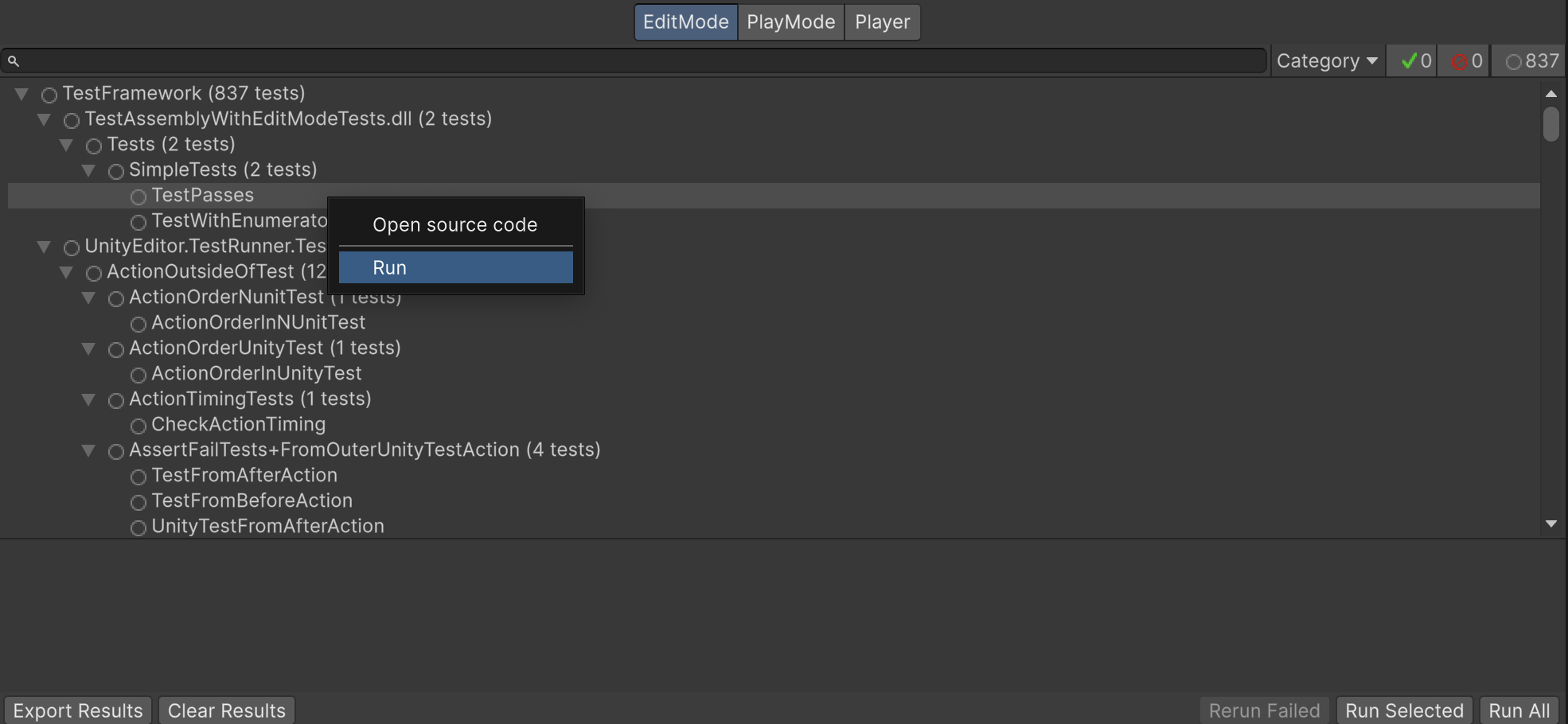Select Open source code in context menu
1568x724 pixels.
click(455, 225)
